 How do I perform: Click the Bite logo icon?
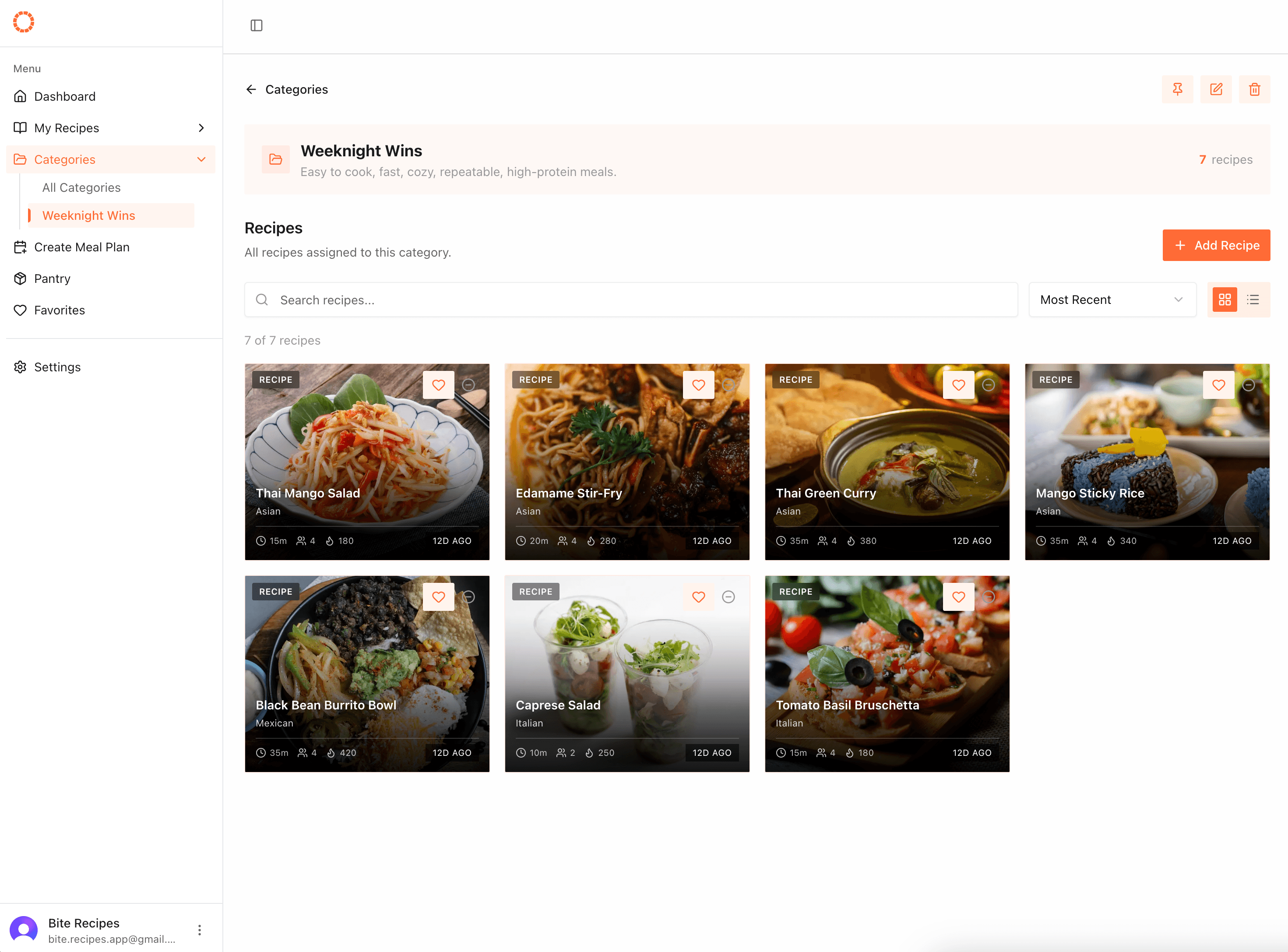(24, 22)
